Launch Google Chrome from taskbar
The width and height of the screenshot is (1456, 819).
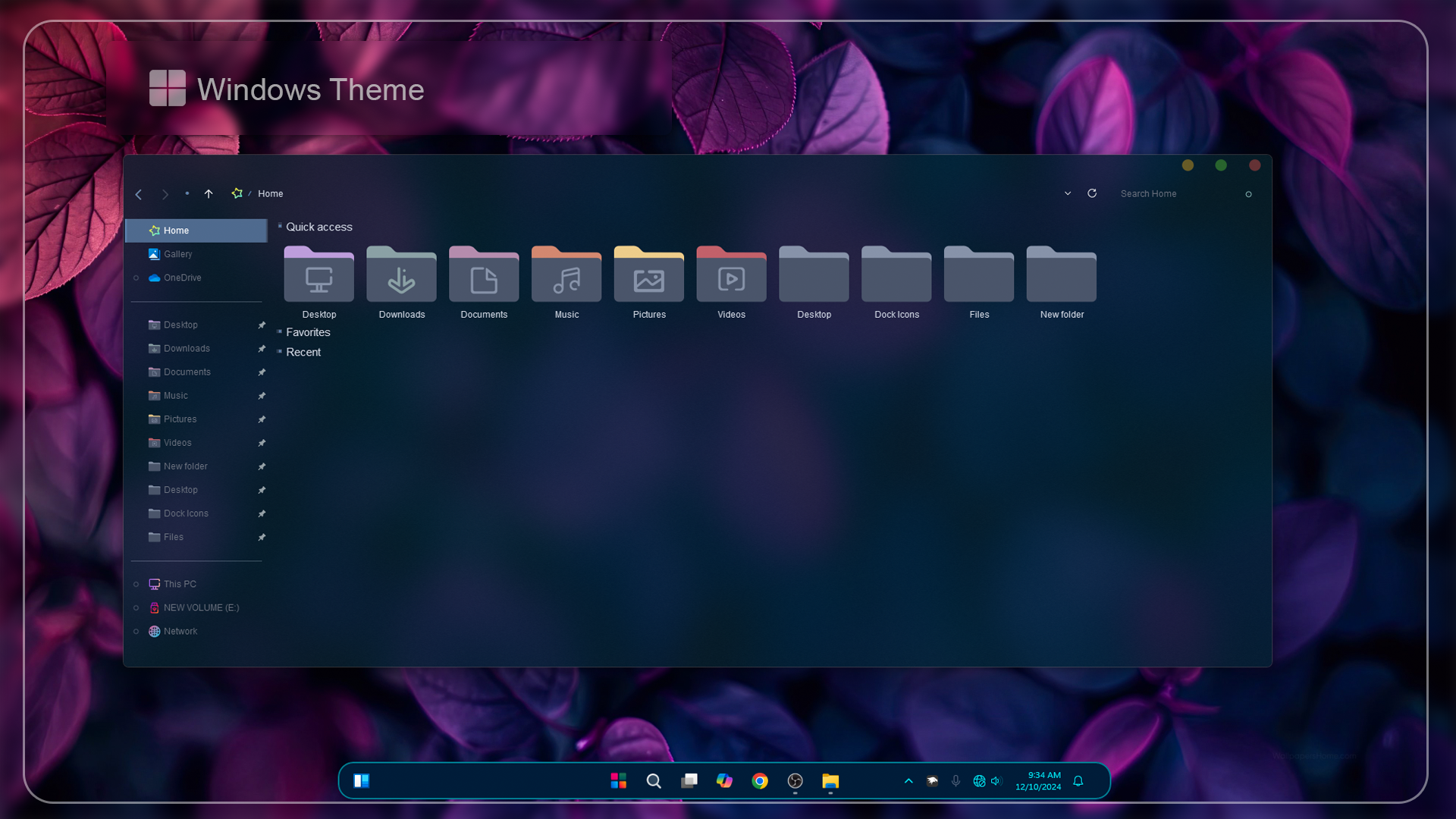(760, 780)
